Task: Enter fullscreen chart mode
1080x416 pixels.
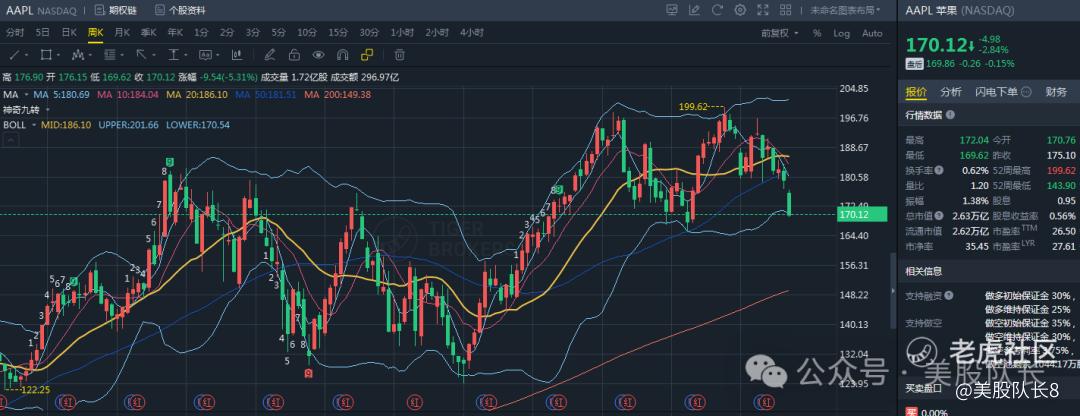Action: point(762,10)
